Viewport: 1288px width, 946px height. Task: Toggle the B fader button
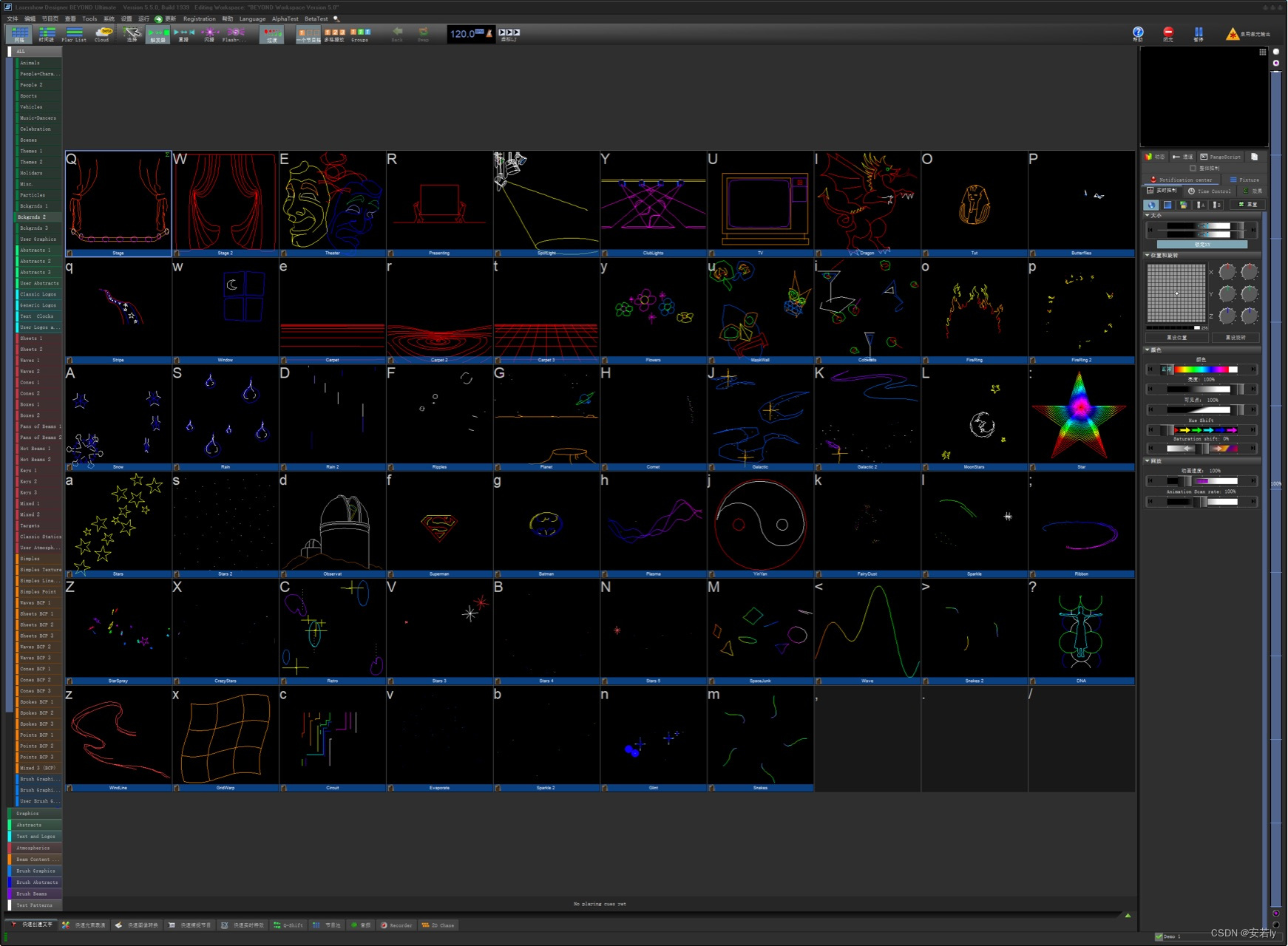1216,205
